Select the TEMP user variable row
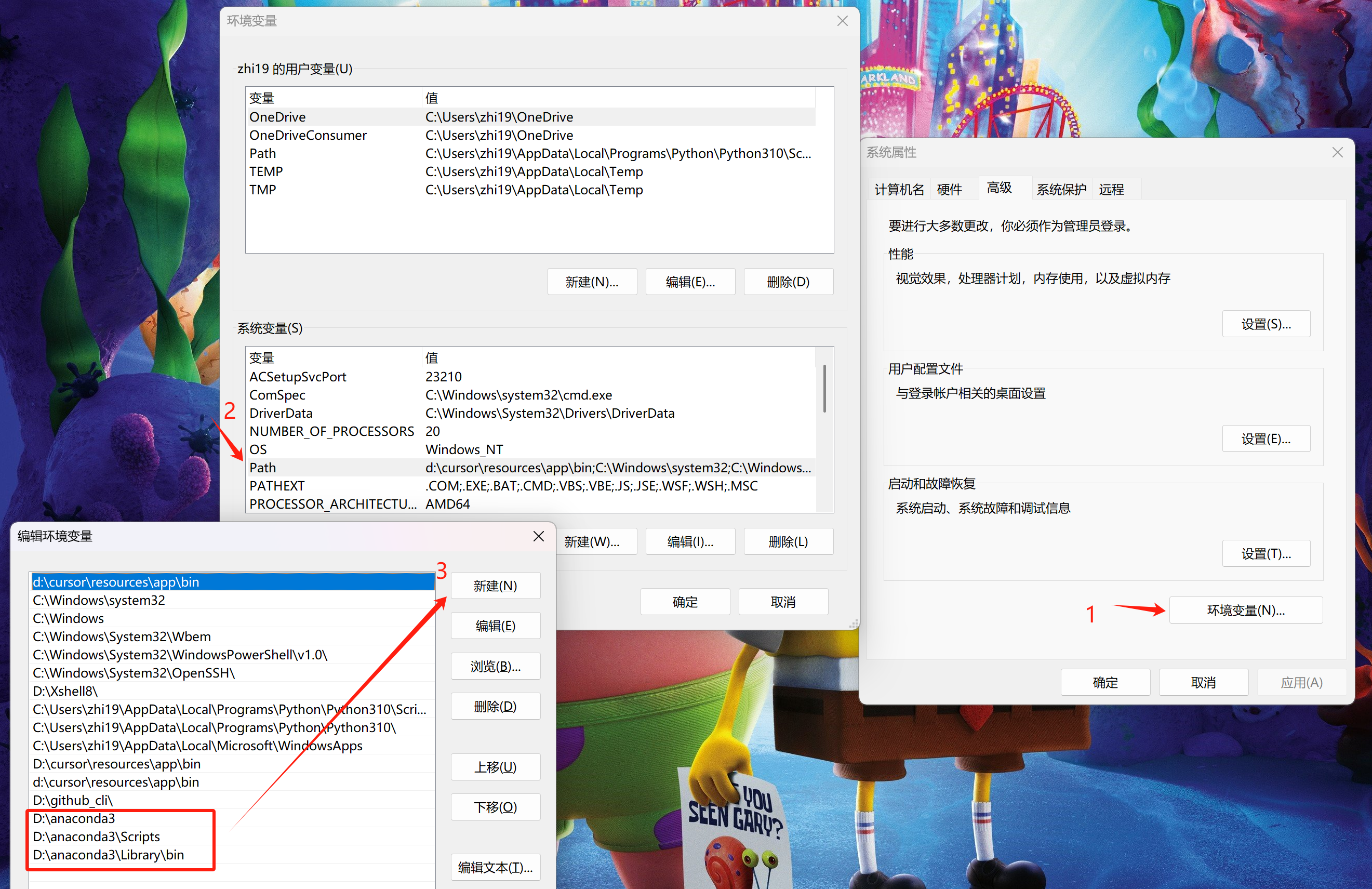This screenshot has width=1372, height=889. point(266,171)
